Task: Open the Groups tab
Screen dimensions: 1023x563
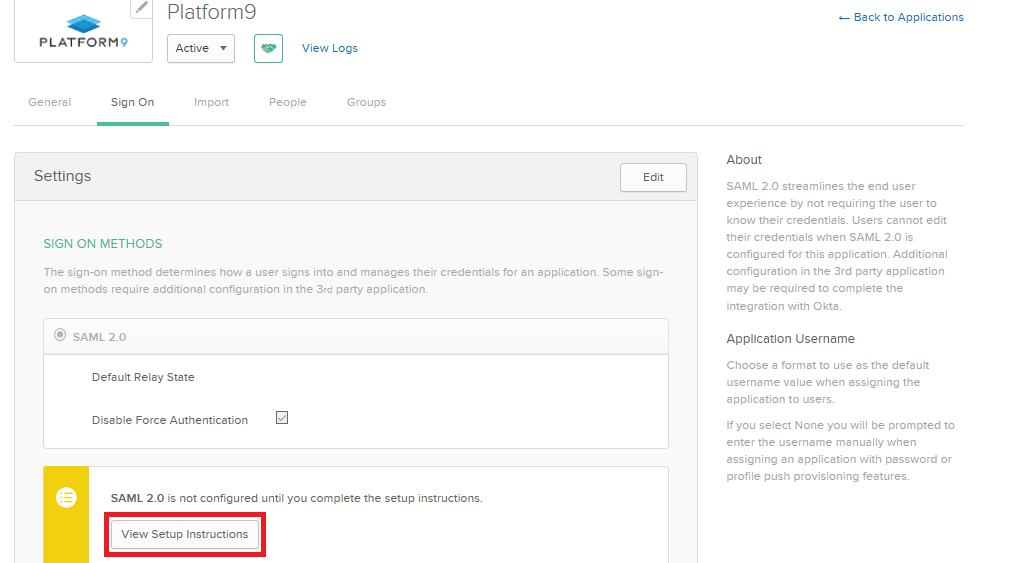Action: (366, 102)
